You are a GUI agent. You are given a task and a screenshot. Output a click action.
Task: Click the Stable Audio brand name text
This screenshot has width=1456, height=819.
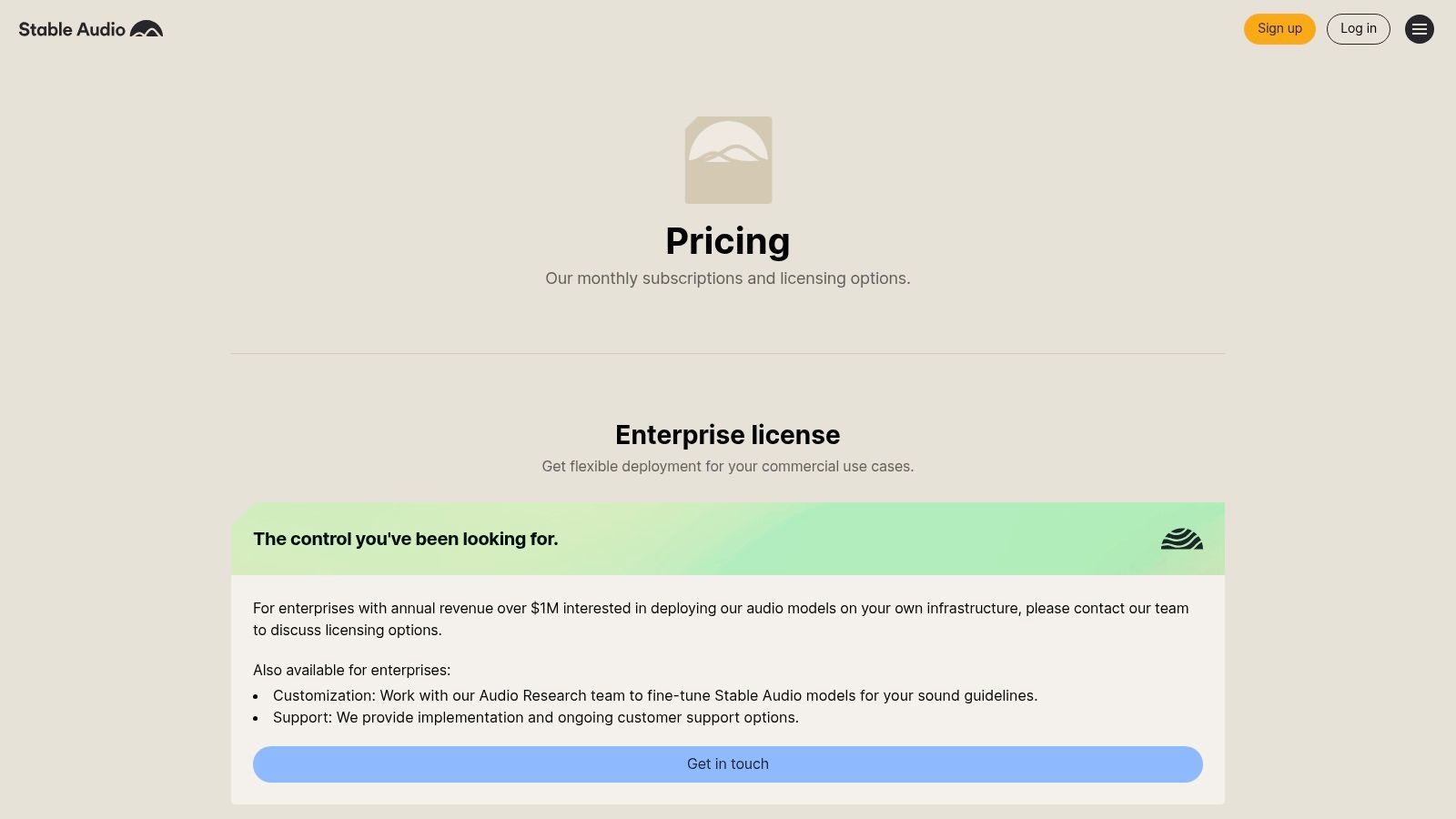[x=72, y=29]
